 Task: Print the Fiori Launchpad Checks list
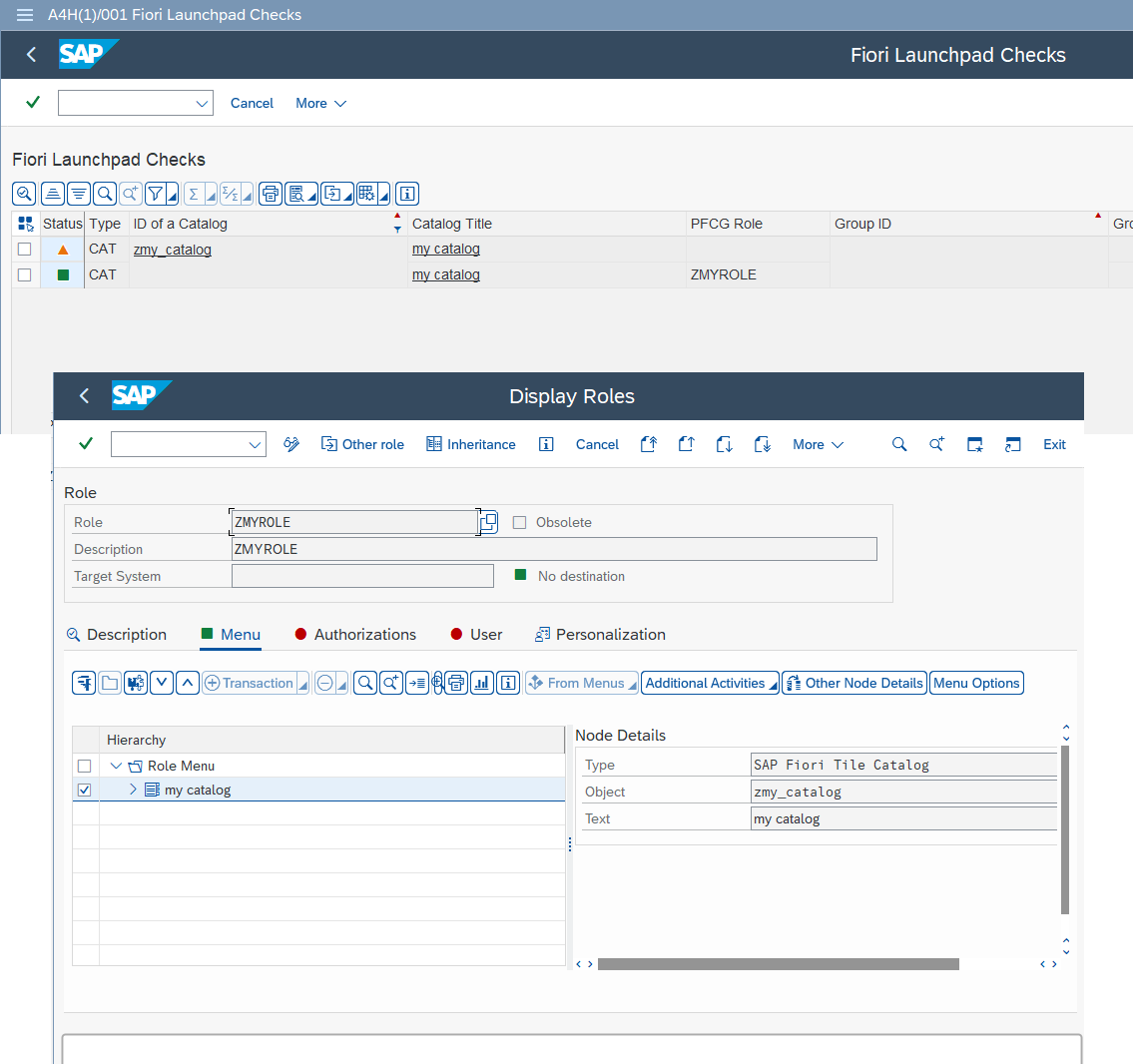[271, 194]
